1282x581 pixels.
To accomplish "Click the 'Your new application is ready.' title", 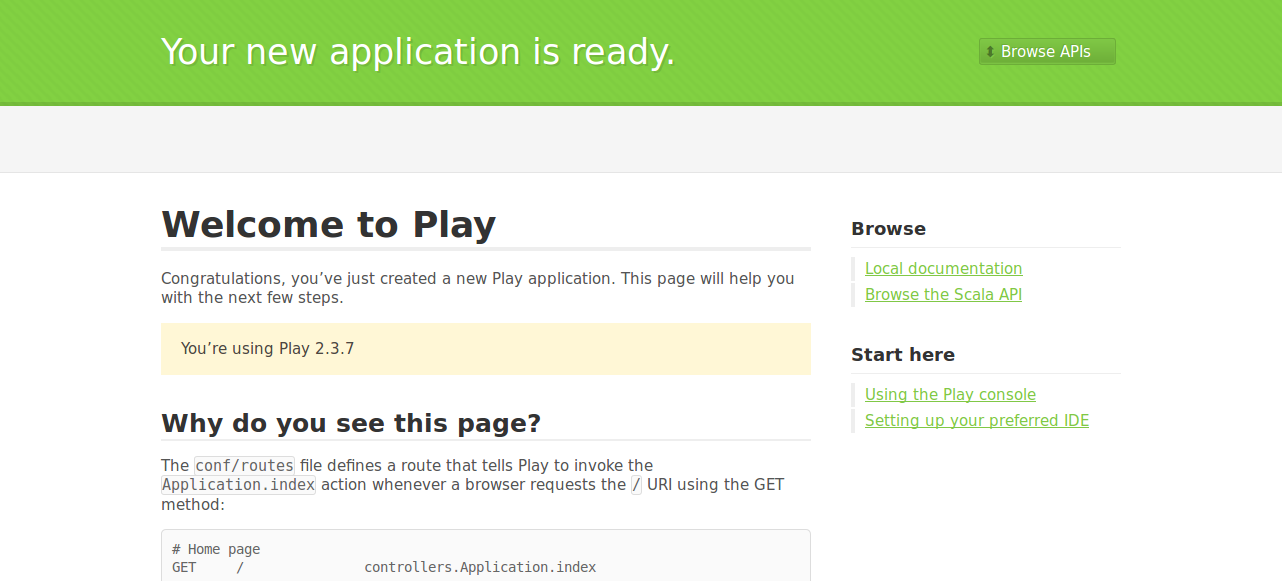I will click(418, 52).
